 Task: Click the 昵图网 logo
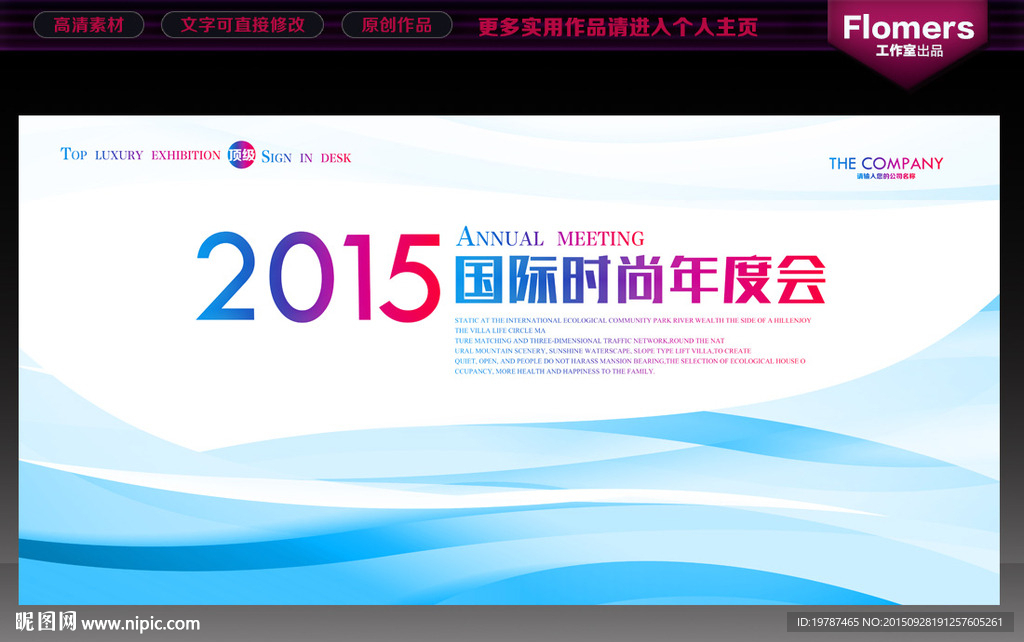[x=46, y=621]
